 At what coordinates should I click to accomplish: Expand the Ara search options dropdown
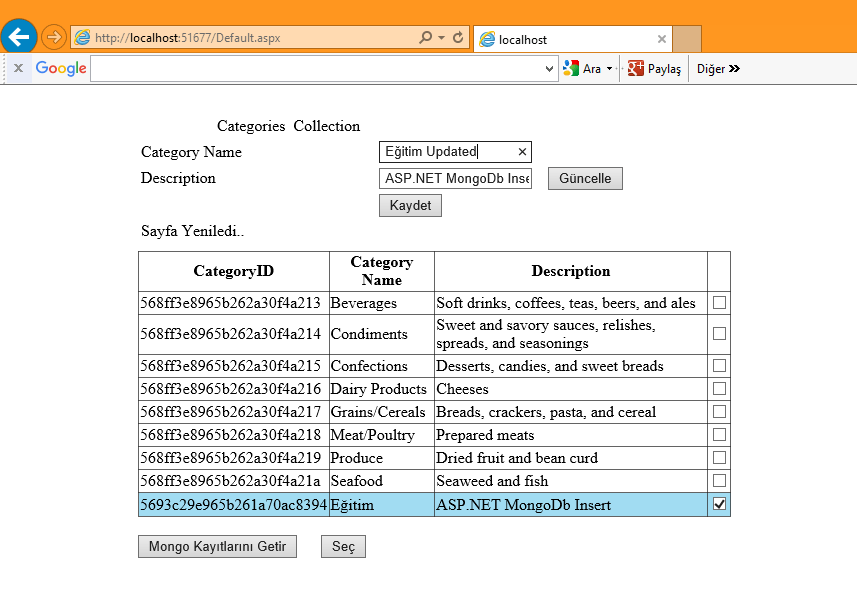[x=609, y=69]
